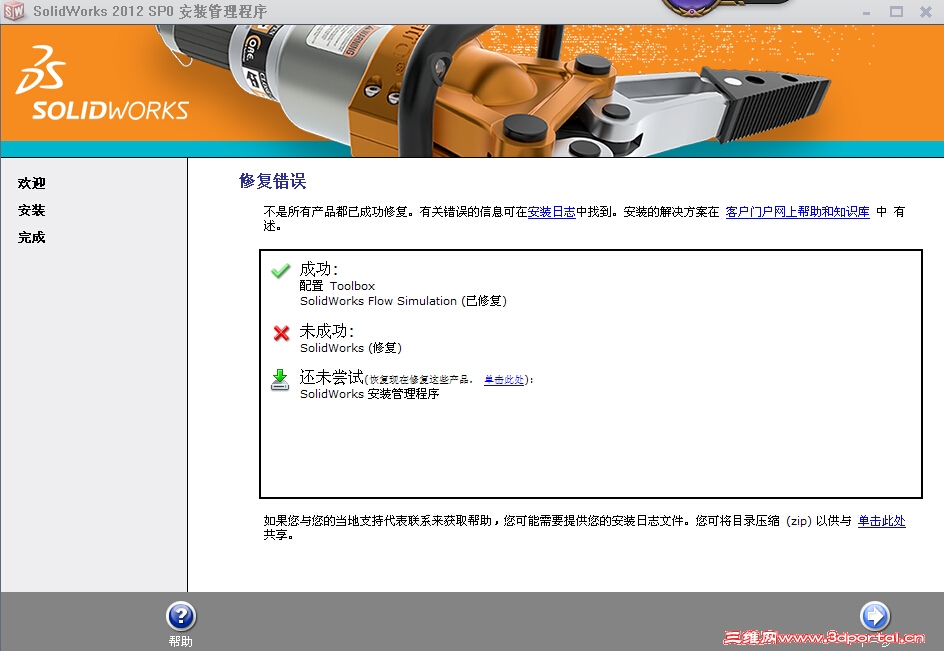The image size is (944, 651).
Task: Click the SolidWorks logo in title bar
Action: coord(13,11)
